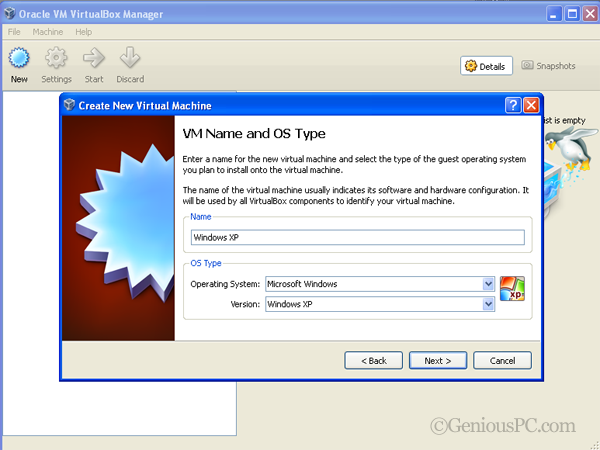The width and height of the screenshot is (600, 450).
Task: Click the 'OS Type' group label
Action: coord(206,263)
